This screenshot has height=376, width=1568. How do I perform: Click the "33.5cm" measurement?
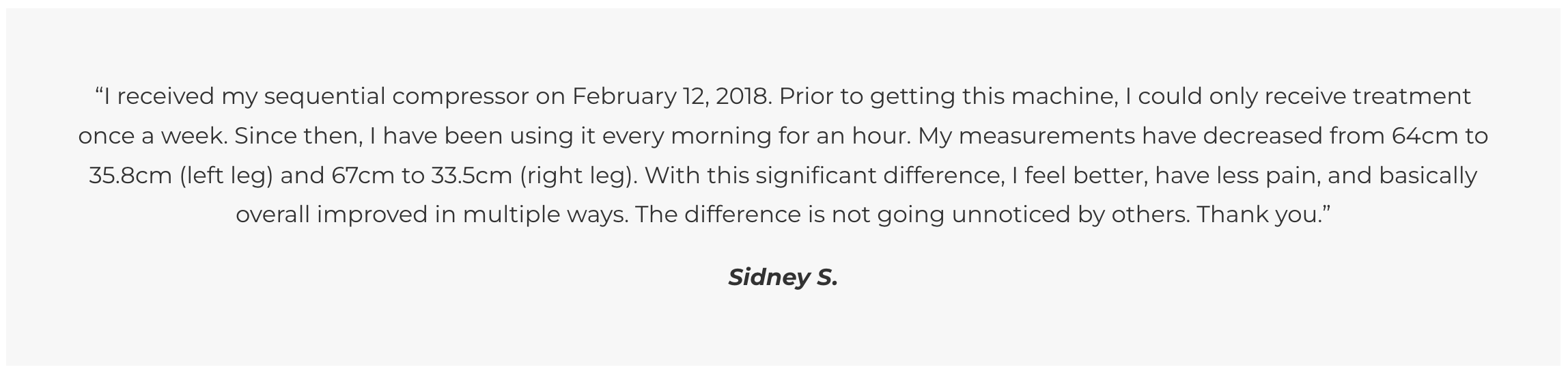(x=471, y=176)
